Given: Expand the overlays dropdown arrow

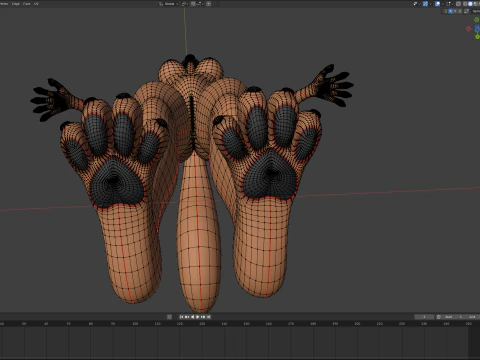Looking at the screenshot, I should [x=443, y=4].
